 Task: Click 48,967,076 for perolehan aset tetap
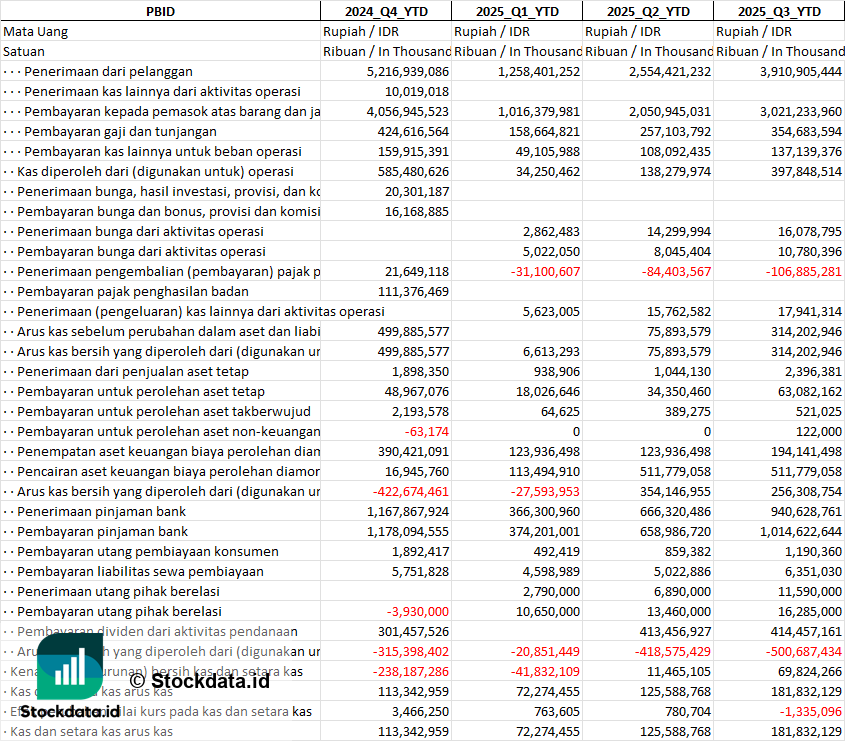click(x=417, y=391)
